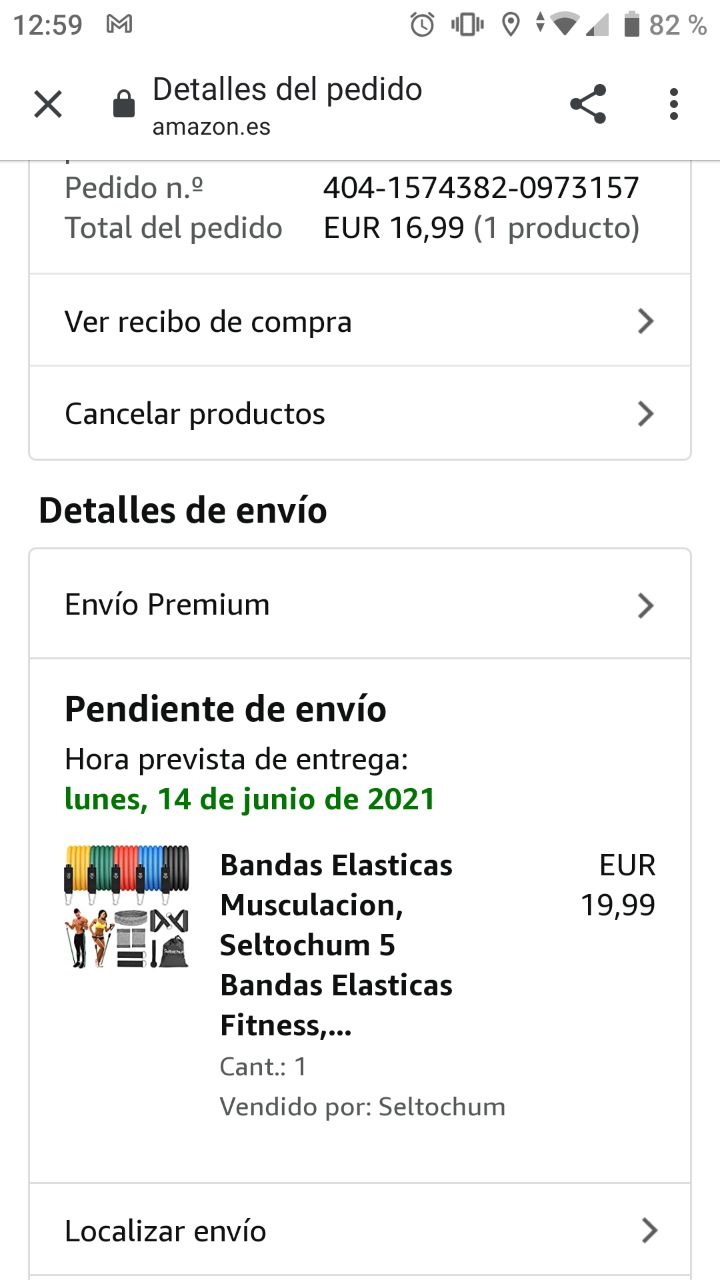
Task: Open the Bandas Elasticas Musculacion product link
Action: pos(336,944)
